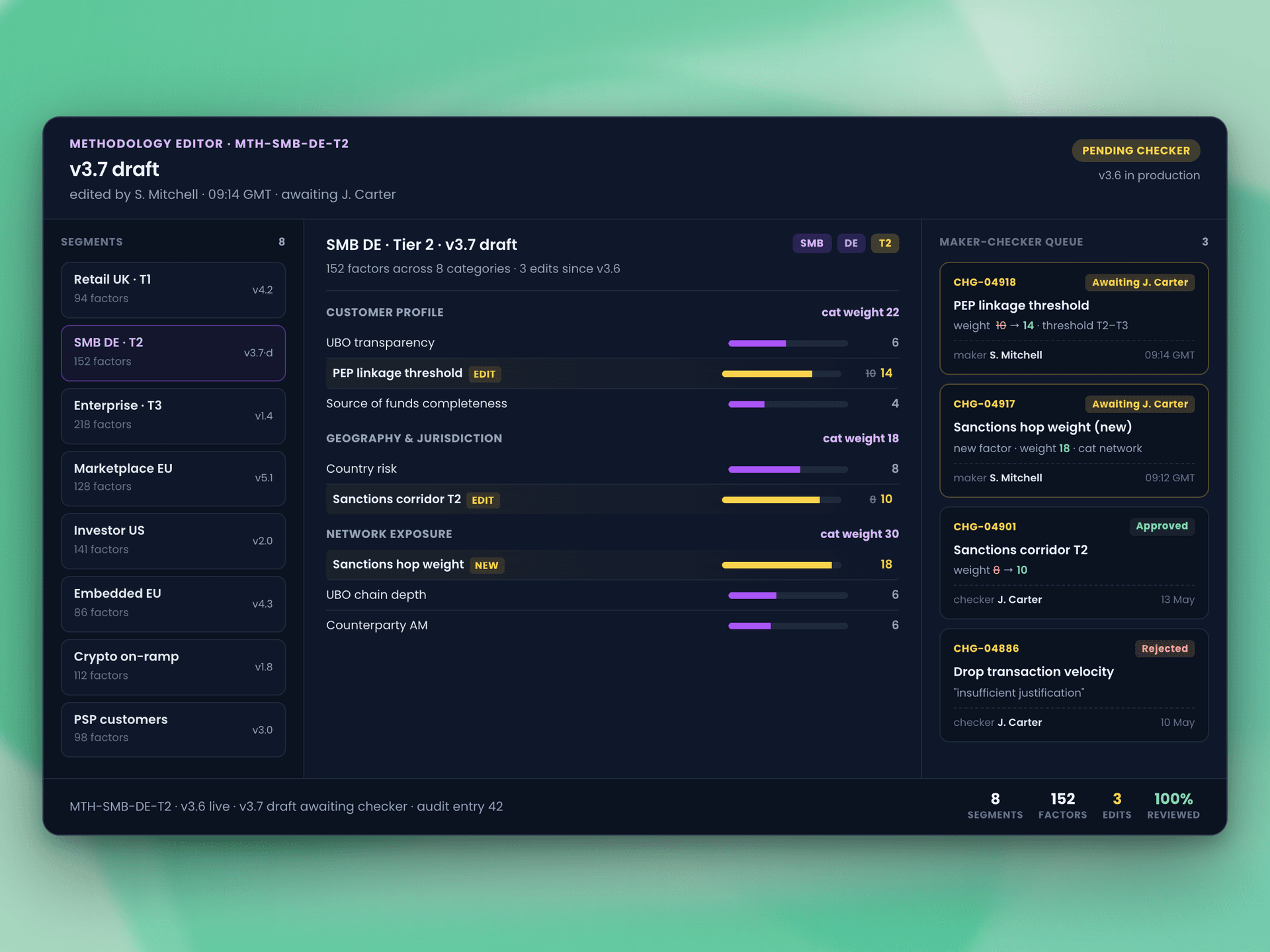Click the NETWORK EXPOSURE category heading

[x=389, y=534]
